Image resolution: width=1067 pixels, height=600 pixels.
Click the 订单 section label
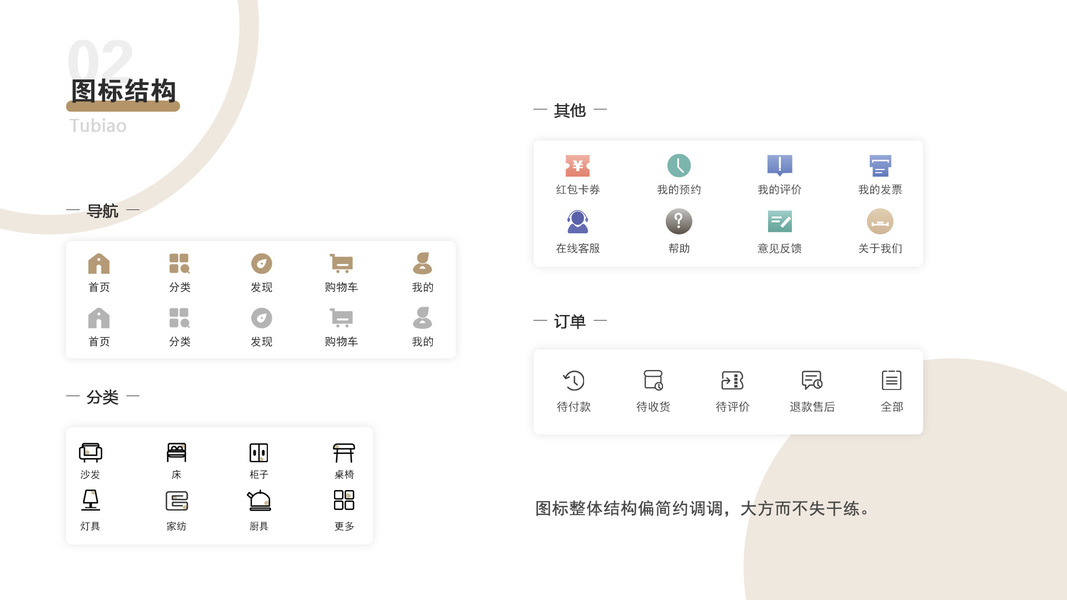(570, 321)
